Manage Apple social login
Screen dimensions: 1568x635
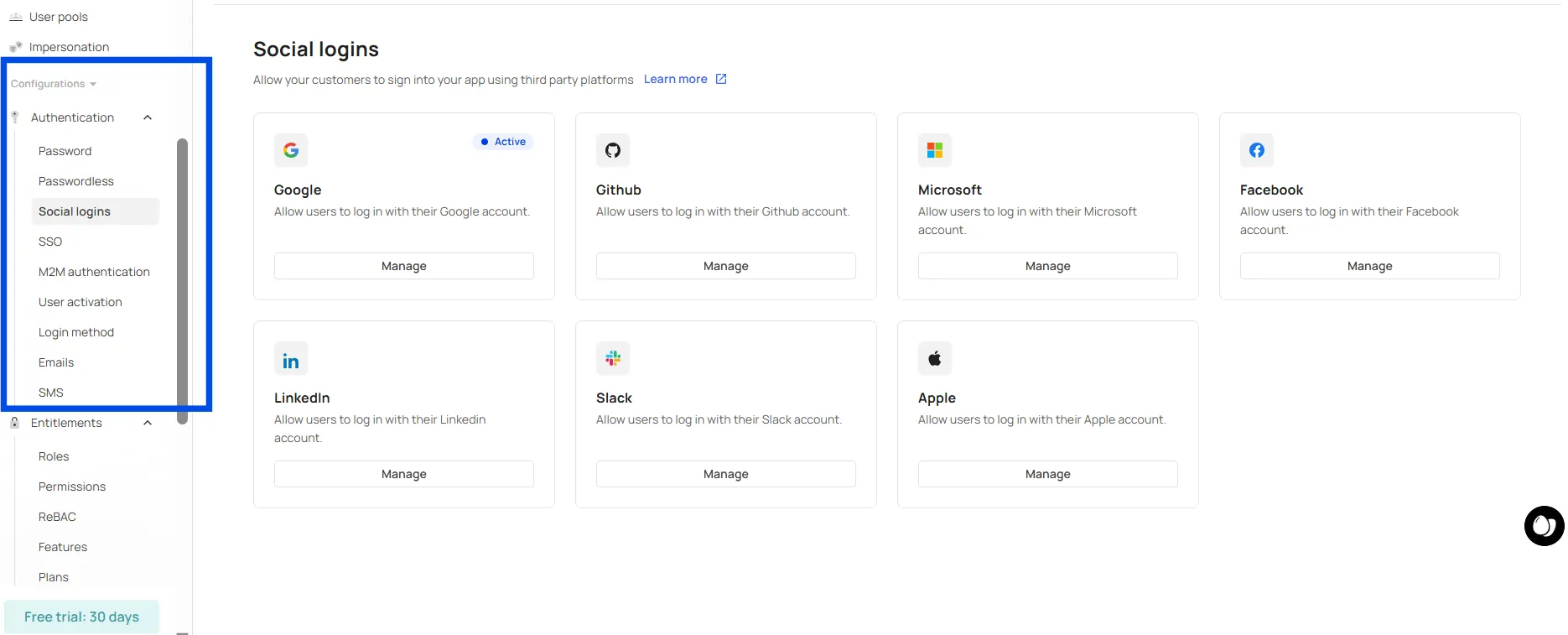coord(1048,474)
